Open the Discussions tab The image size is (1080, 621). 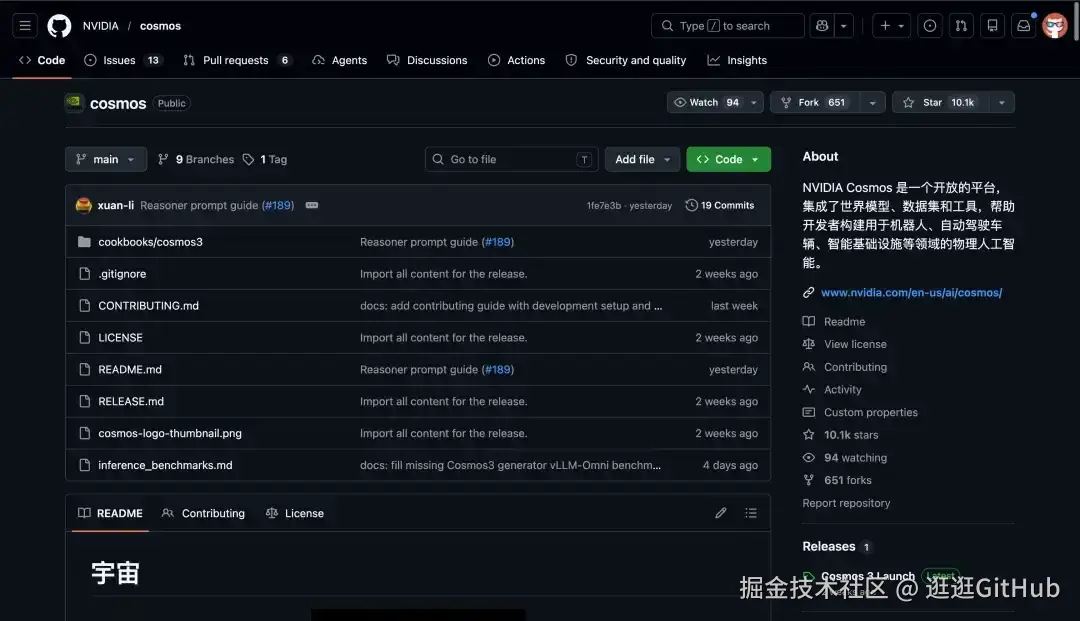click(427, 61)
